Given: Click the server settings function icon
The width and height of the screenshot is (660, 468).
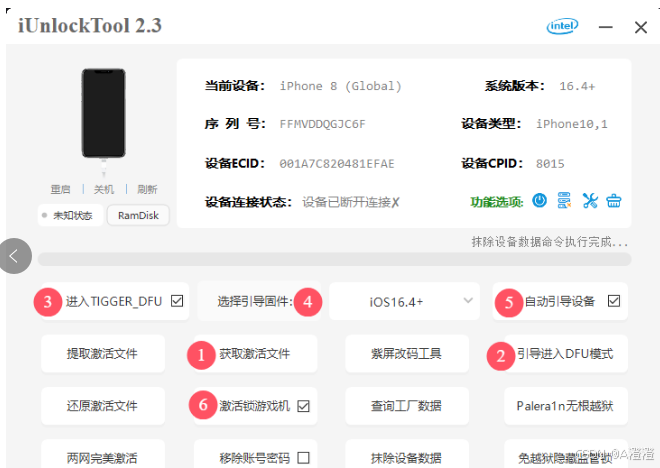Looking at the screenshot, I should tap(564, 201).
